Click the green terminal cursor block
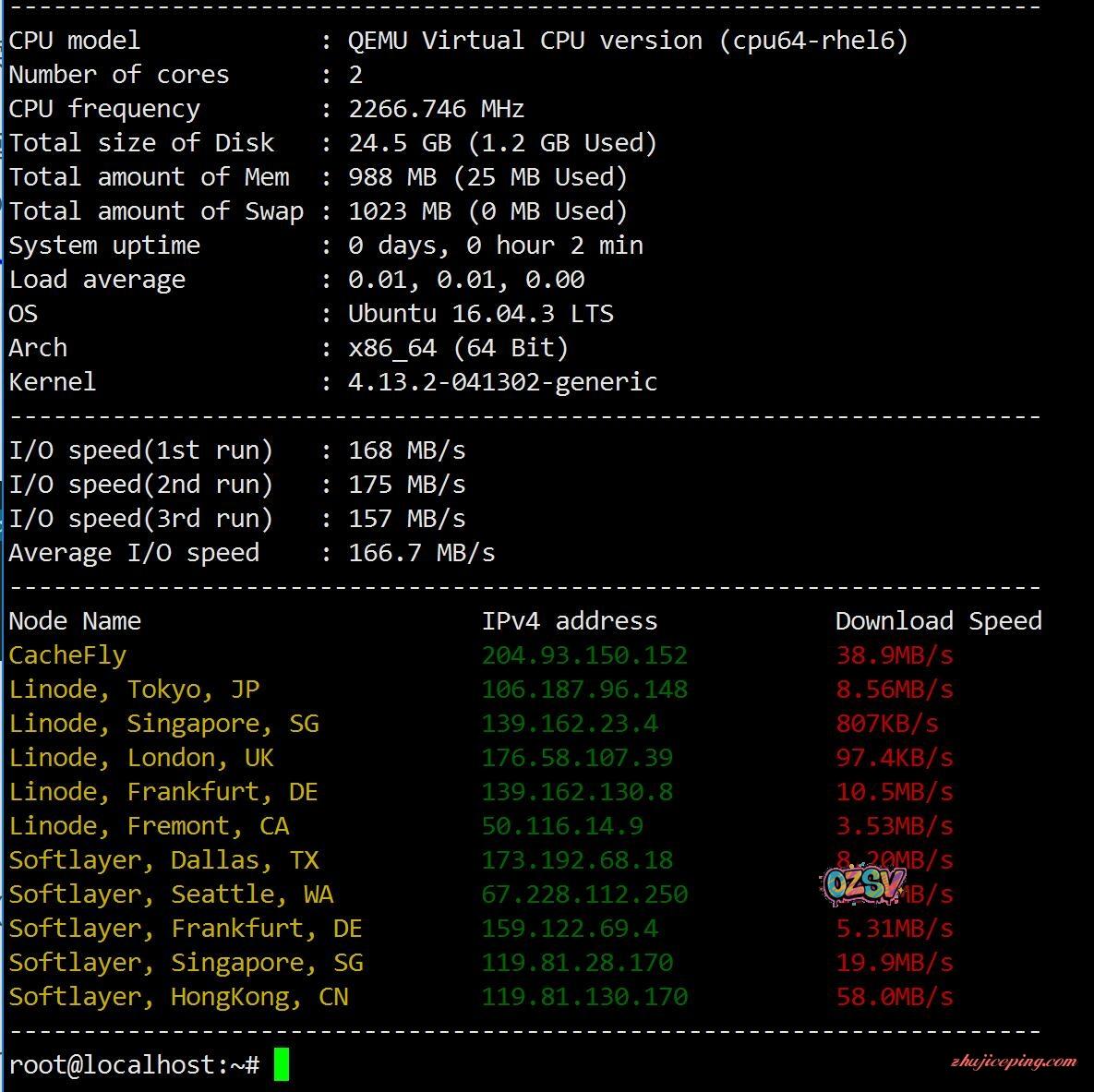Viewport: 1094px width, 1092px height. point(281,1064)
